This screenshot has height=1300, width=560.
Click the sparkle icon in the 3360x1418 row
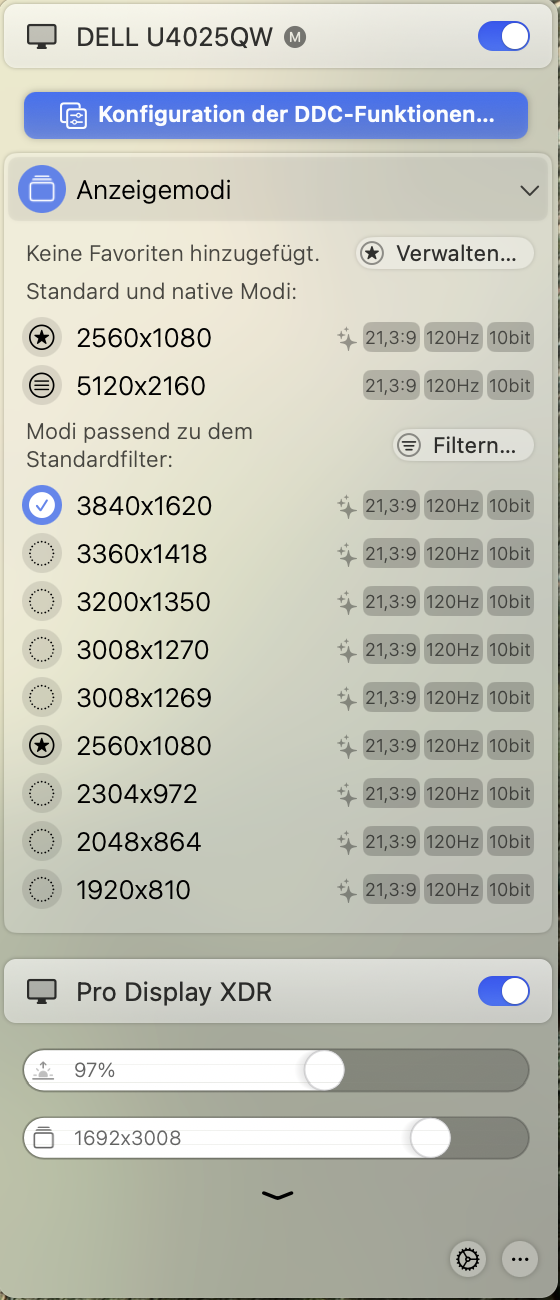click(347, 554)
